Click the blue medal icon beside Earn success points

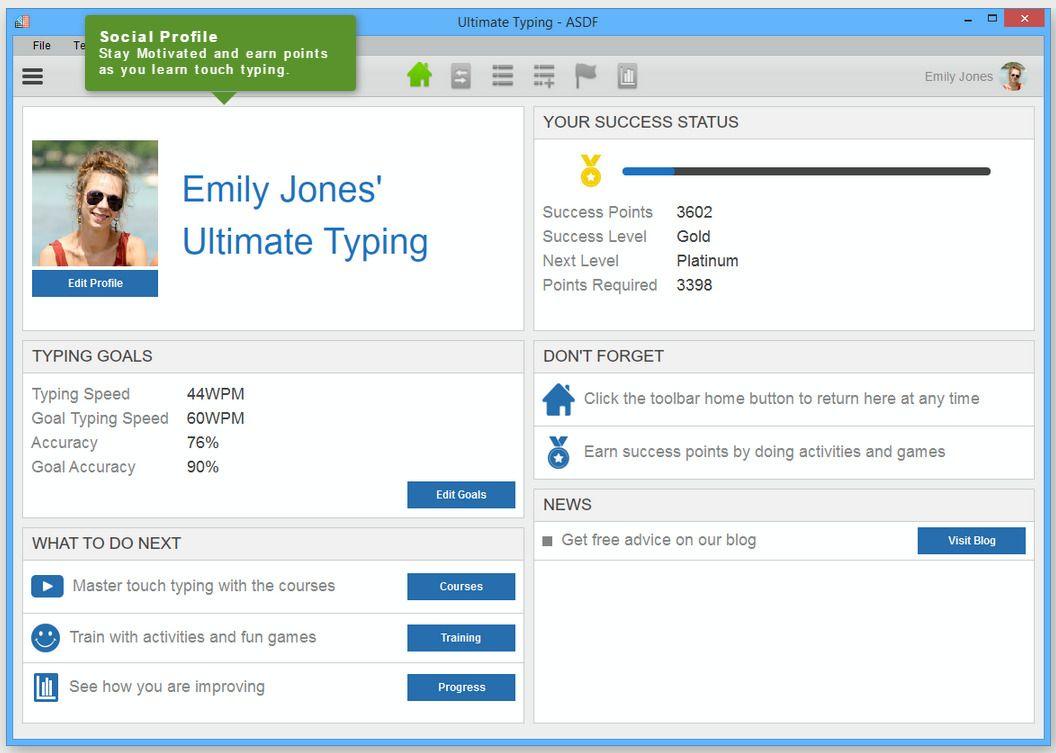click(x=558, y=452)
